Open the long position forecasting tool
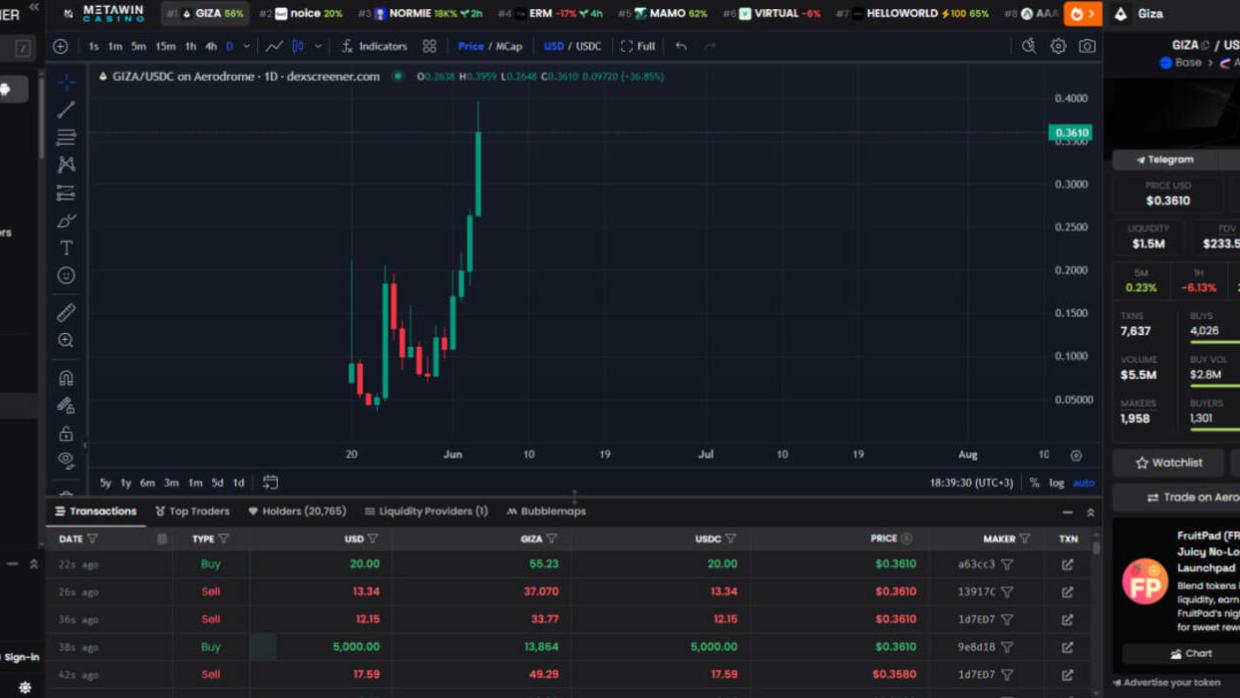The width and height of the screenshot is (1240, 698). [x=66, y=192]
